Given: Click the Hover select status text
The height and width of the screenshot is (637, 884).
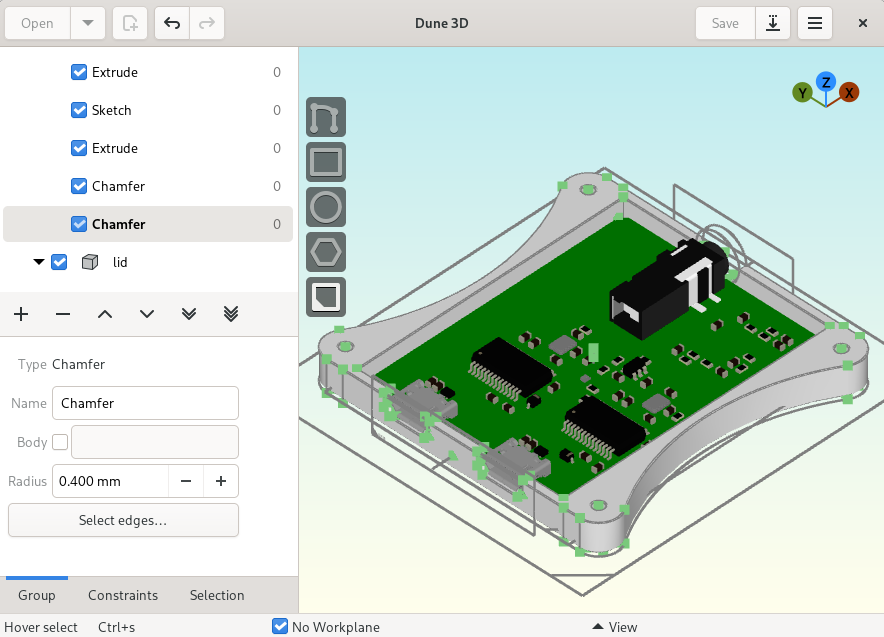Looking at the screenshot, I should [x=41, y=627].
